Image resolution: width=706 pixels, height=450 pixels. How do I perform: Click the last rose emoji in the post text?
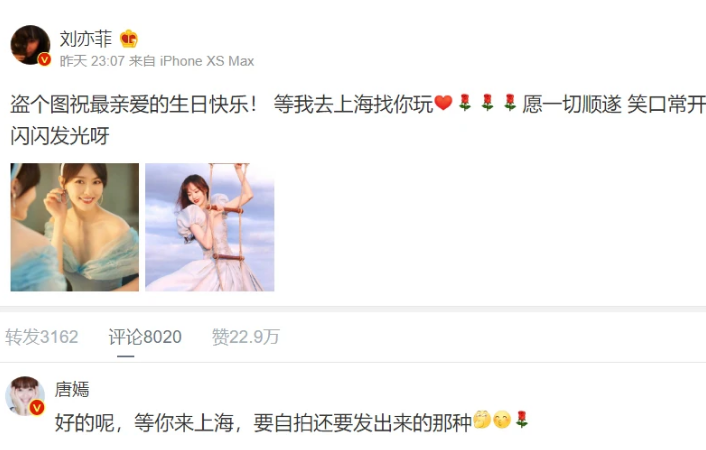point(510,103)
